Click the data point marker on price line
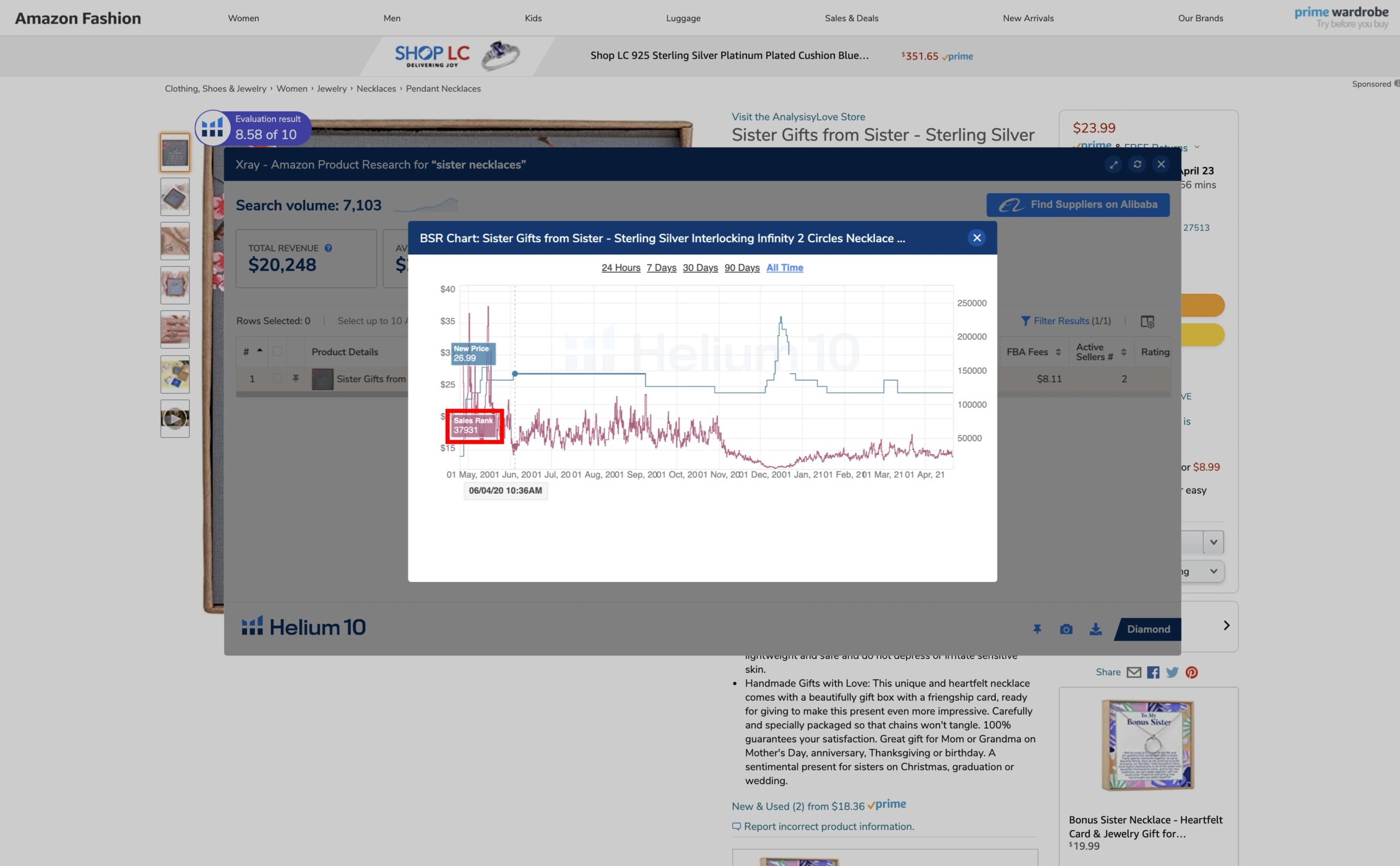The width and height of the screenshot is (1400, 866). (515, 374)
